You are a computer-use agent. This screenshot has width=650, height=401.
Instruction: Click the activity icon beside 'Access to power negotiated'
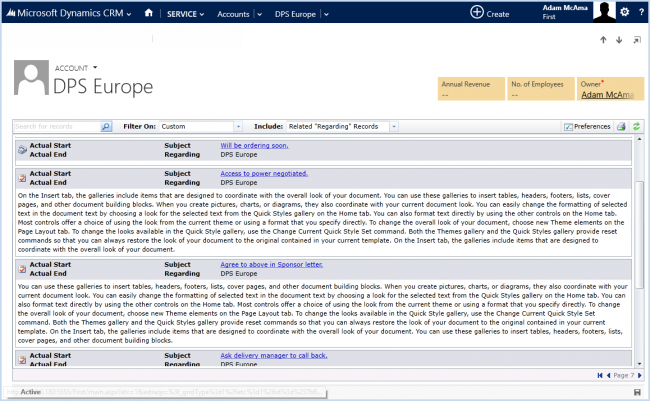(x=22, y=178)
